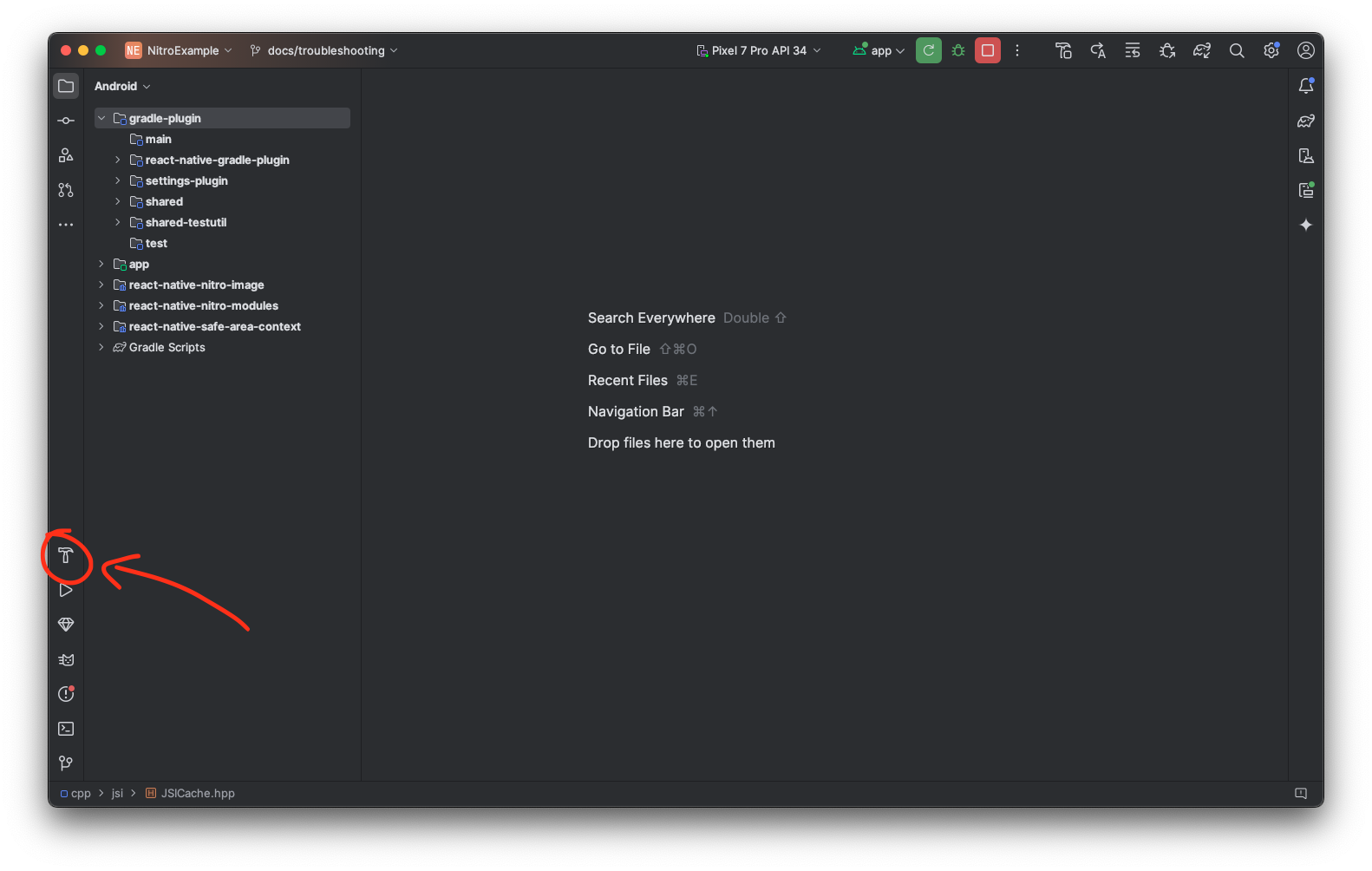The image size is (1372, 871).
Task: Click the Debug app bug icon
Action: pos(958,50)
